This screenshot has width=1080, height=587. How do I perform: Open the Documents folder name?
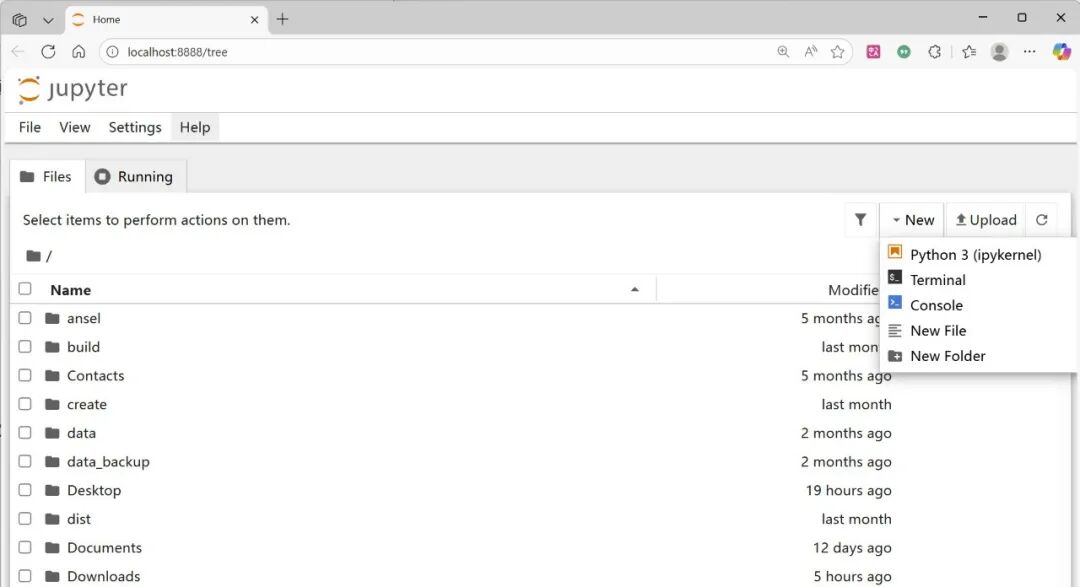(104, 548)
